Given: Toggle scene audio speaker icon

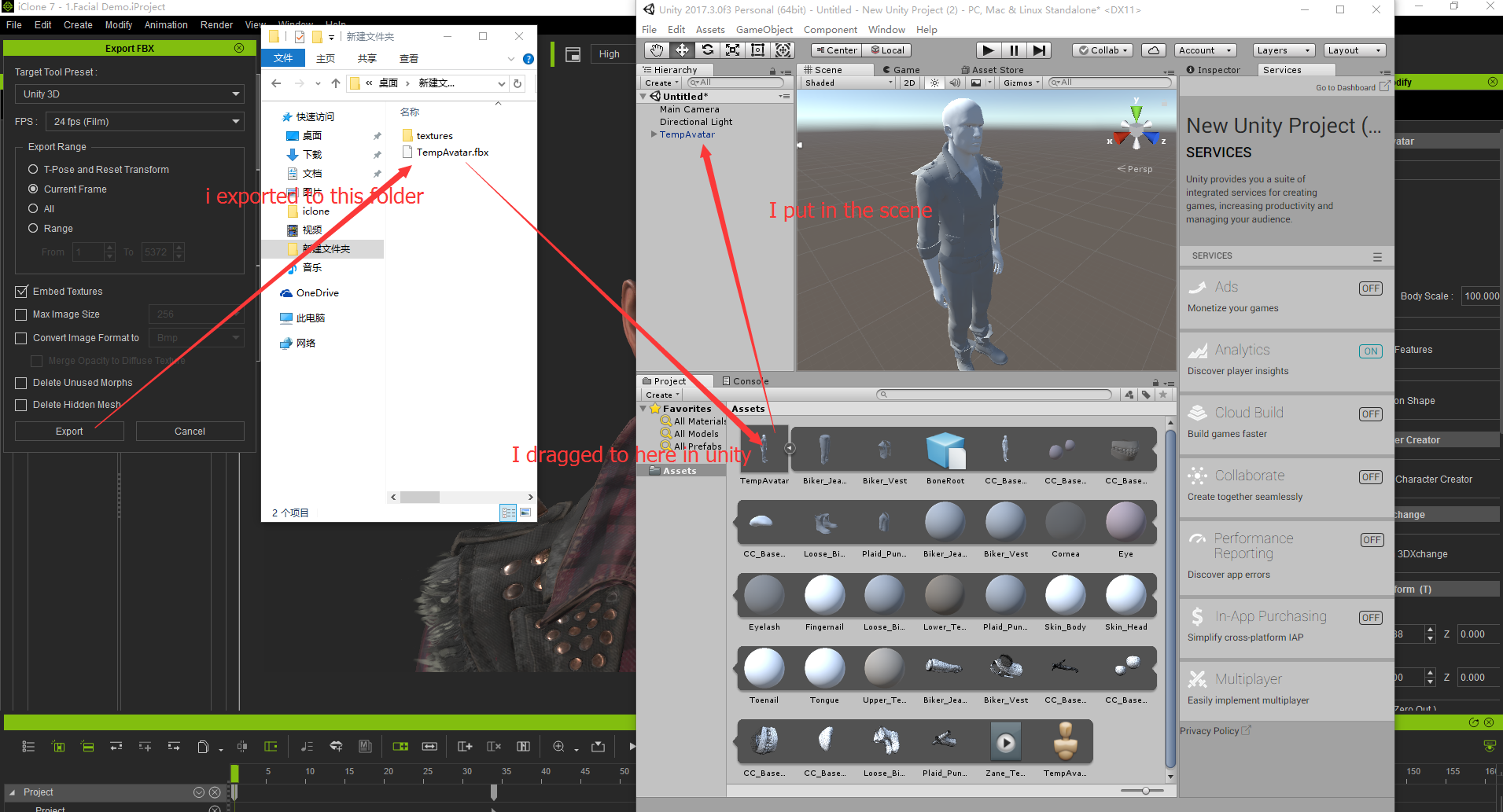Looking at the screenshot, I should point(954,83).
